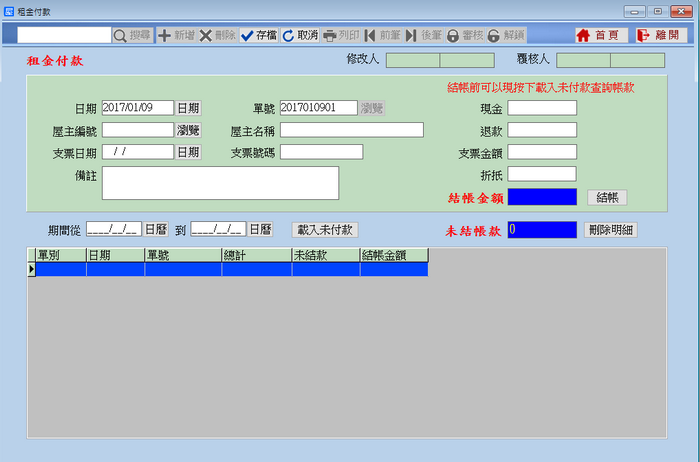Click the 單別 column header
The width and height of the screenshot is (700, 462).
(x=61, y=255)
